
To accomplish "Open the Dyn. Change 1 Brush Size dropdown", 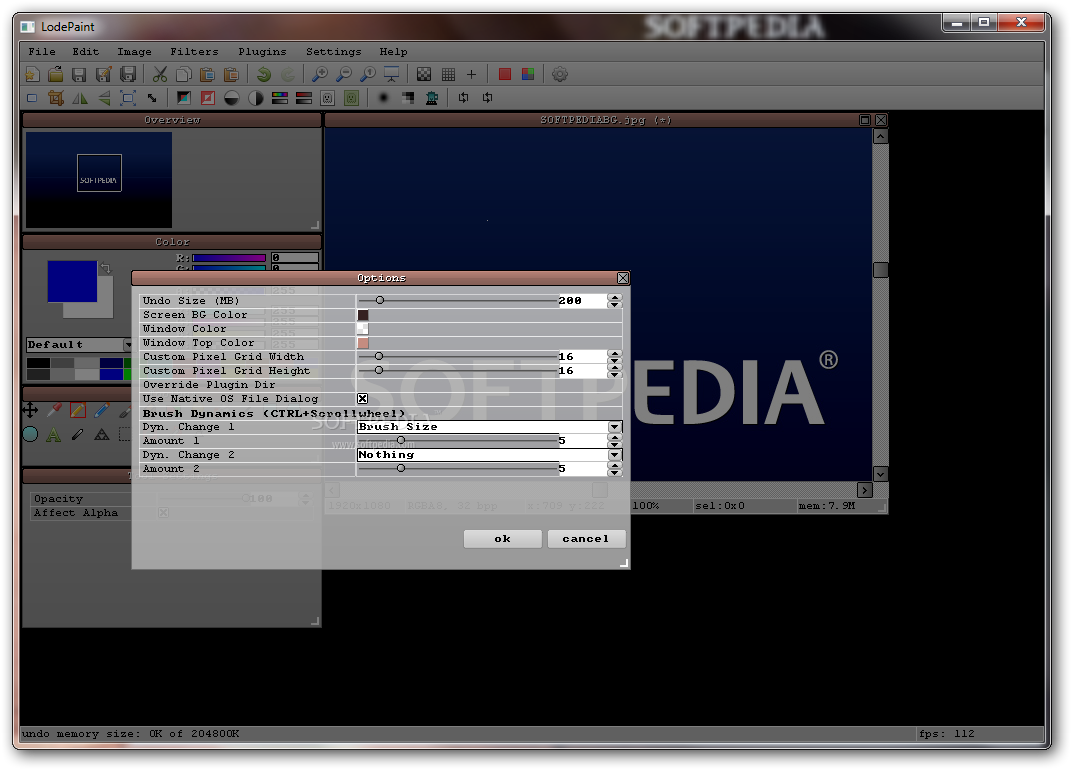I will pyautogui.click(x=490, y=427).
